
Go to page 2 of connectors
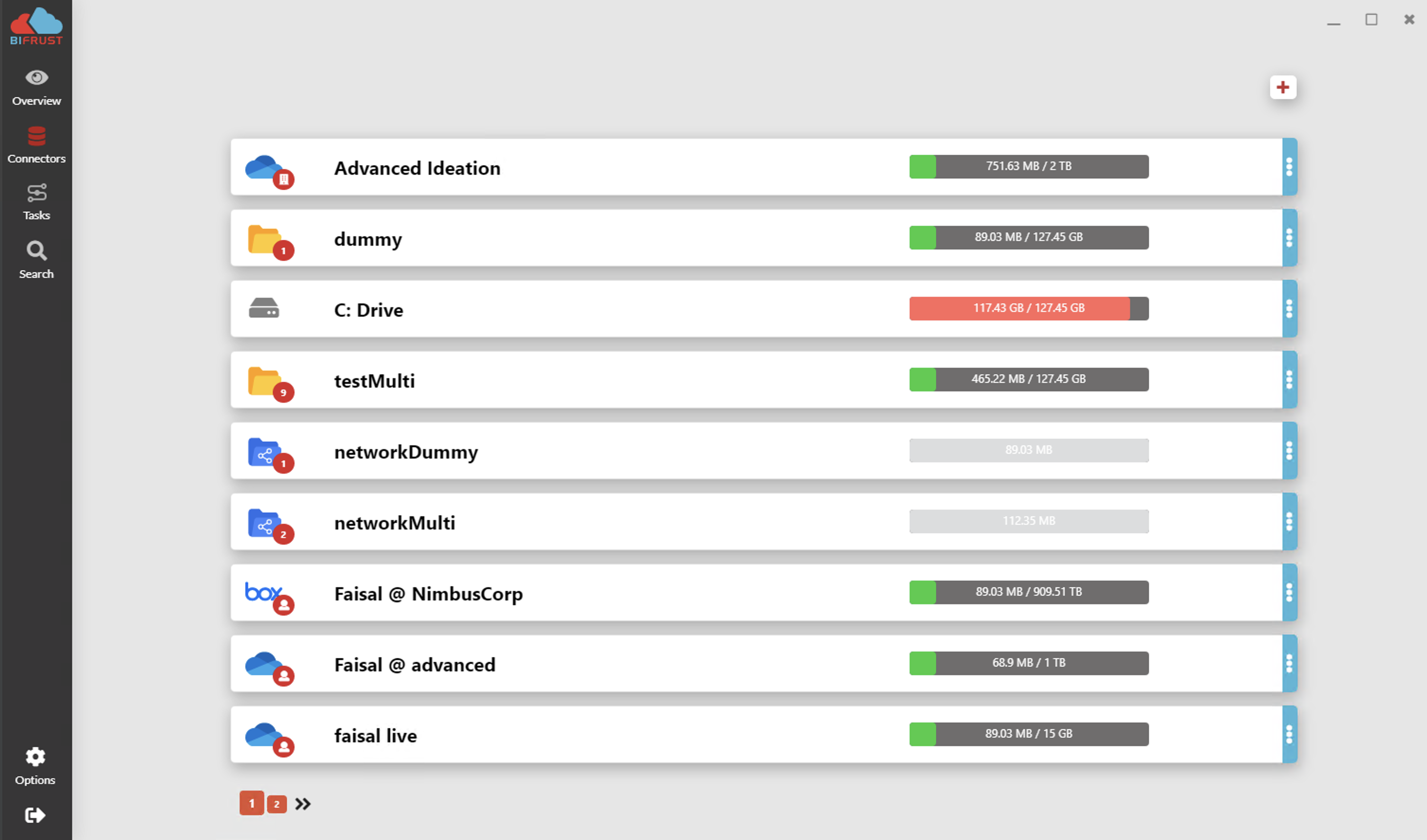(x=276, y=804)
